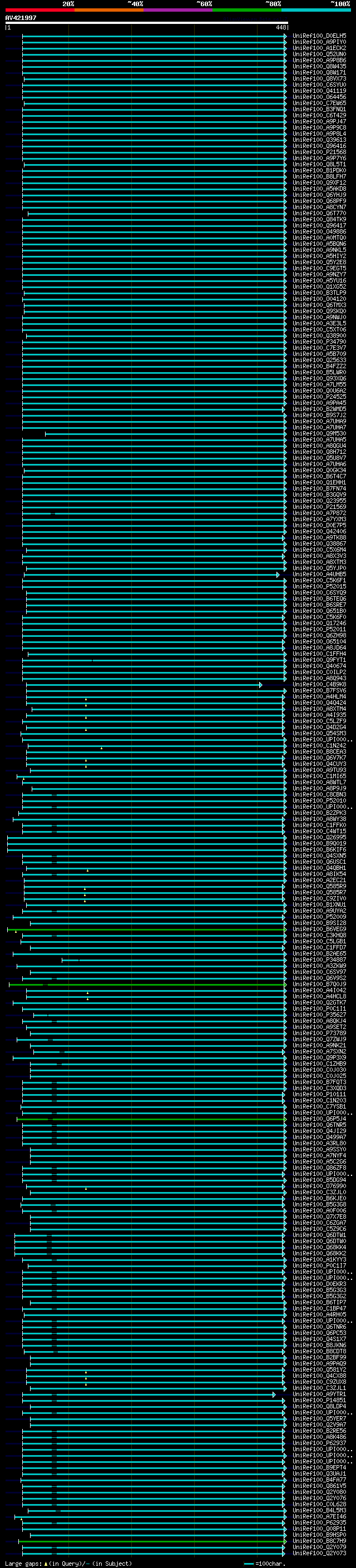Select the UniRef100_P34790 label
The height and width of the screenshot is (1568, 356).
(x=319, y=342)
